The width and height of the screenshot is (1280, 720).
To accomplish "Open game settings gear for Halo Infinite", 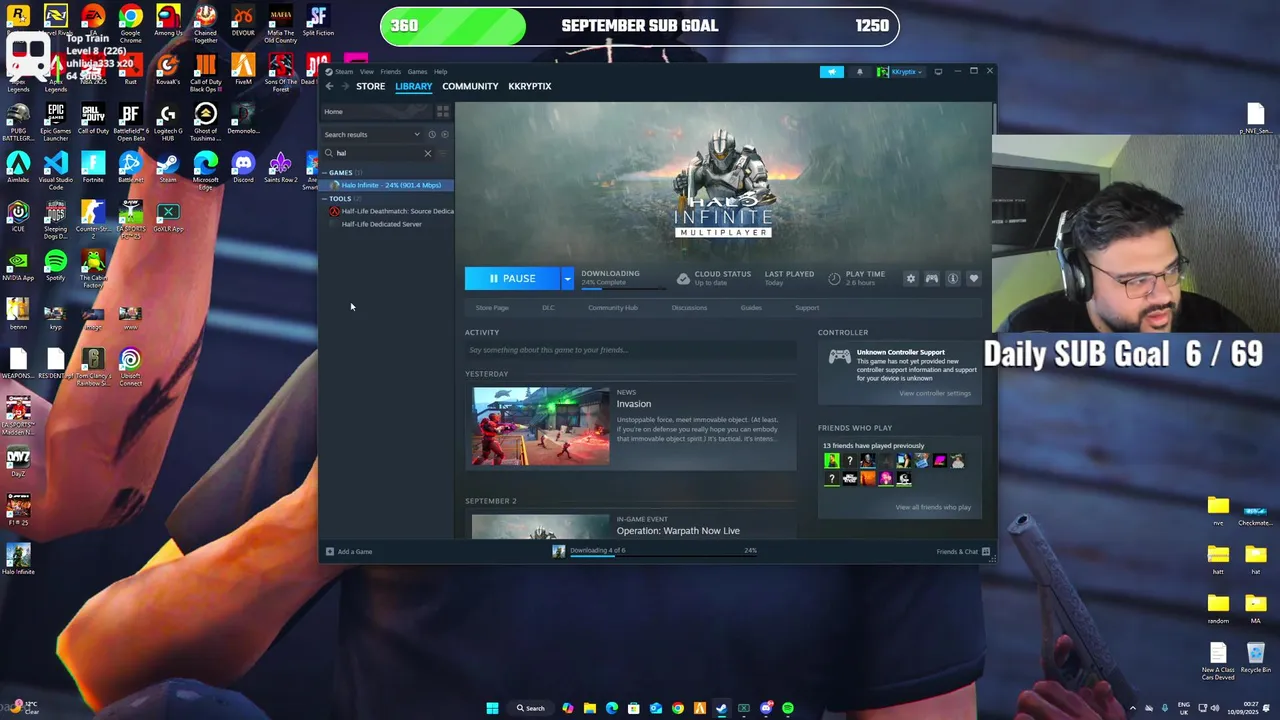I will pos(910,279).
